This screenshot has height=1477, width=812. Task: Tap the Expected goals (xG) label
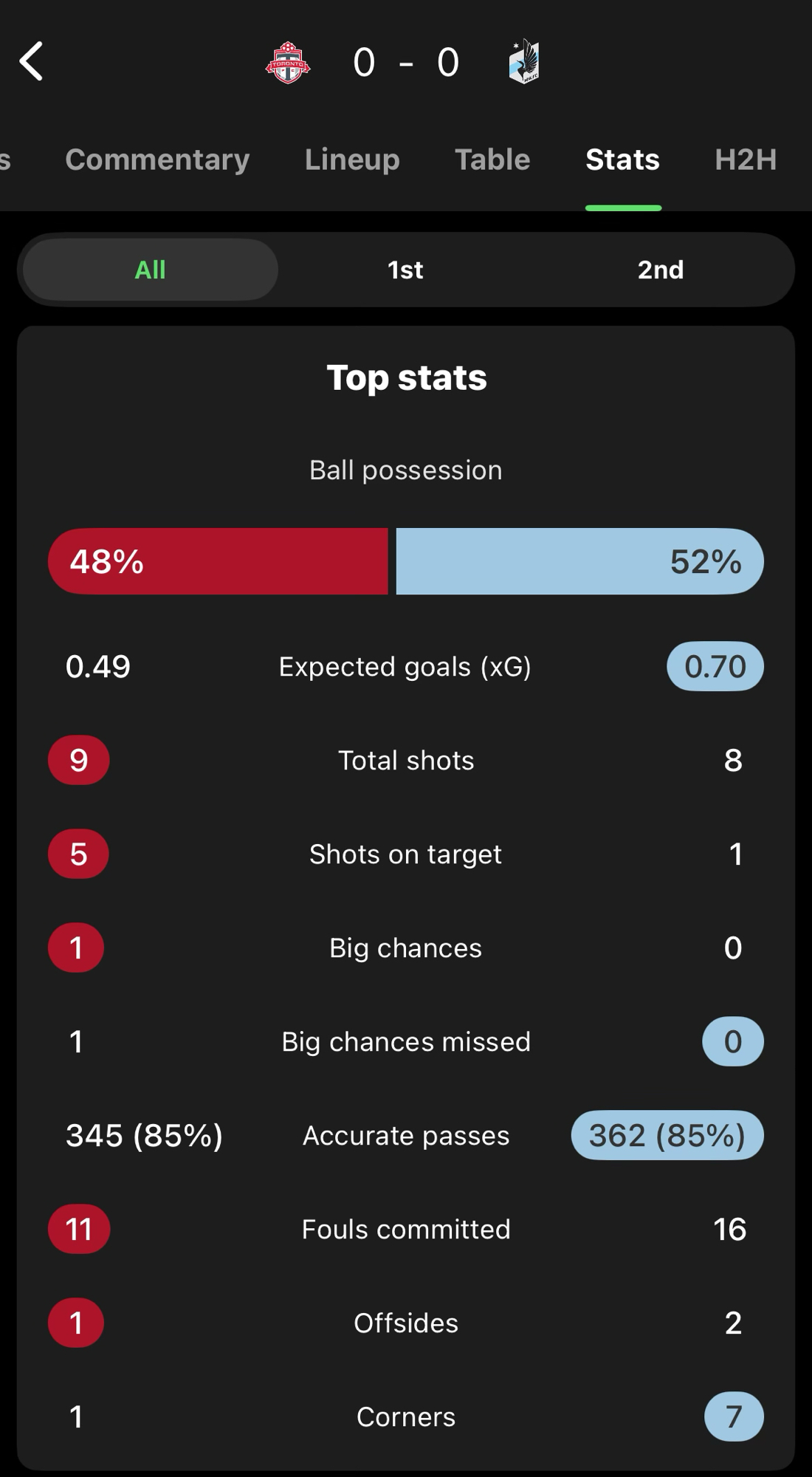click(405, 667)
